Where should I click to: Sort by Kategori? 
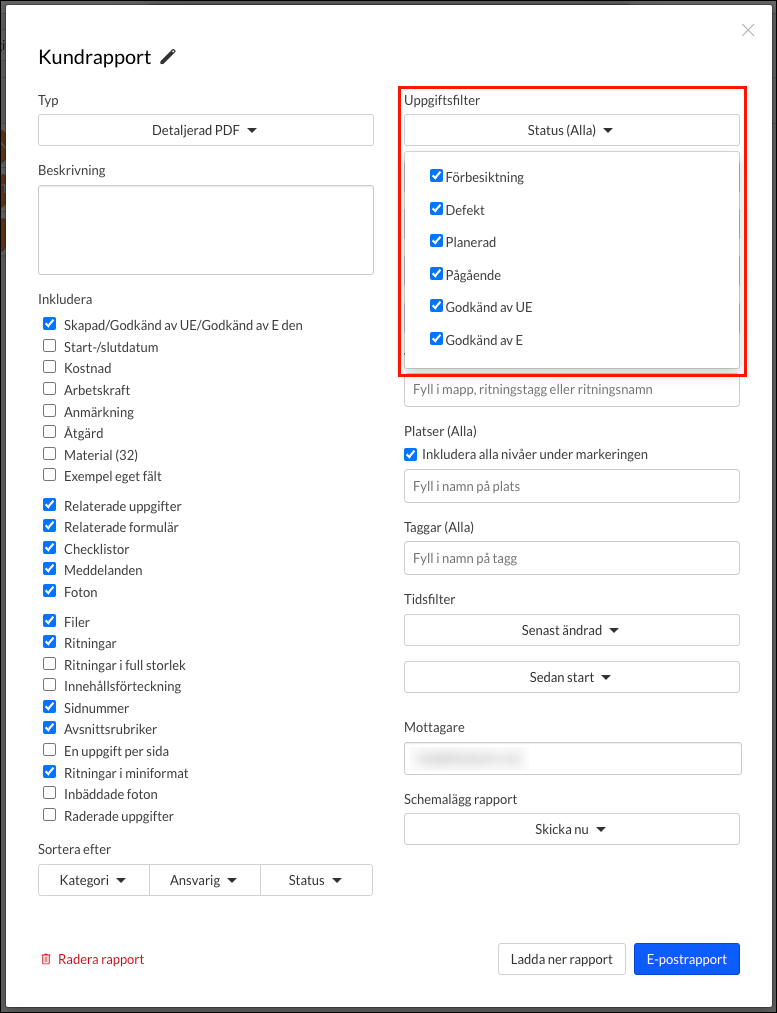point(93,880)
